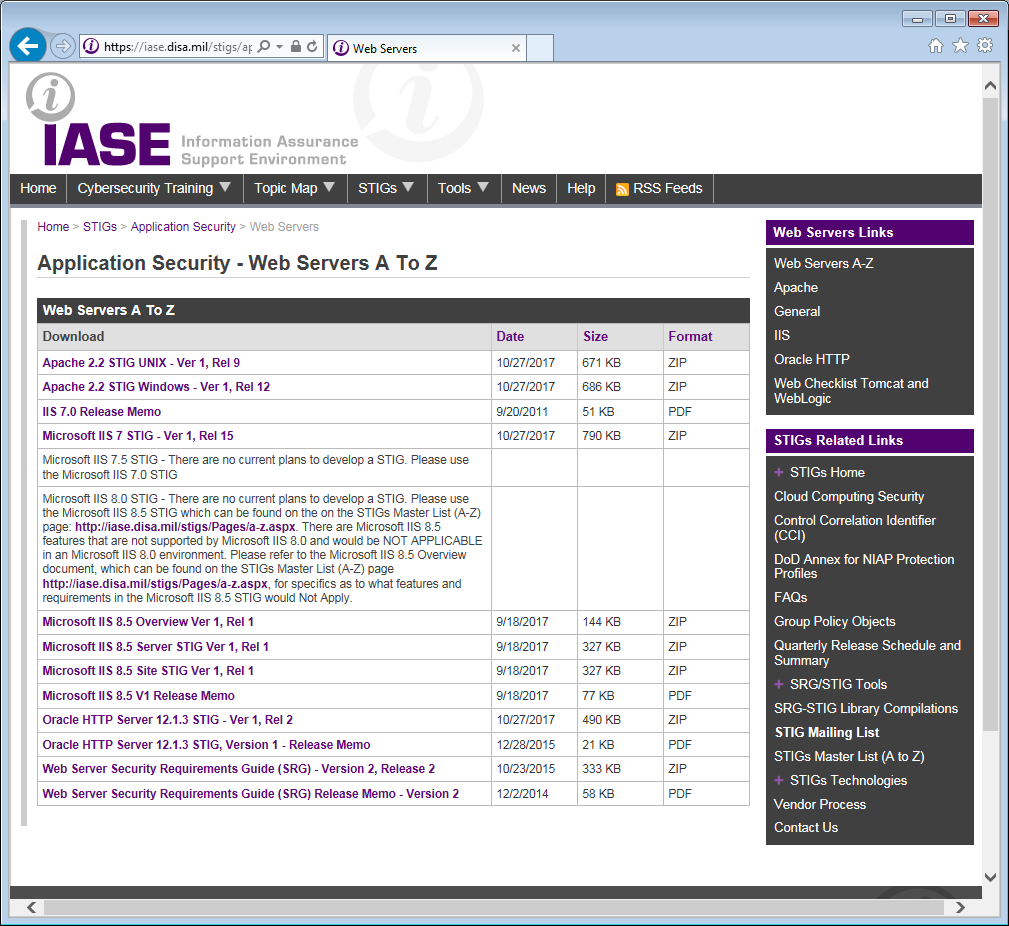Open the Help menu item

pyautogui.click(x=581, y=189)
